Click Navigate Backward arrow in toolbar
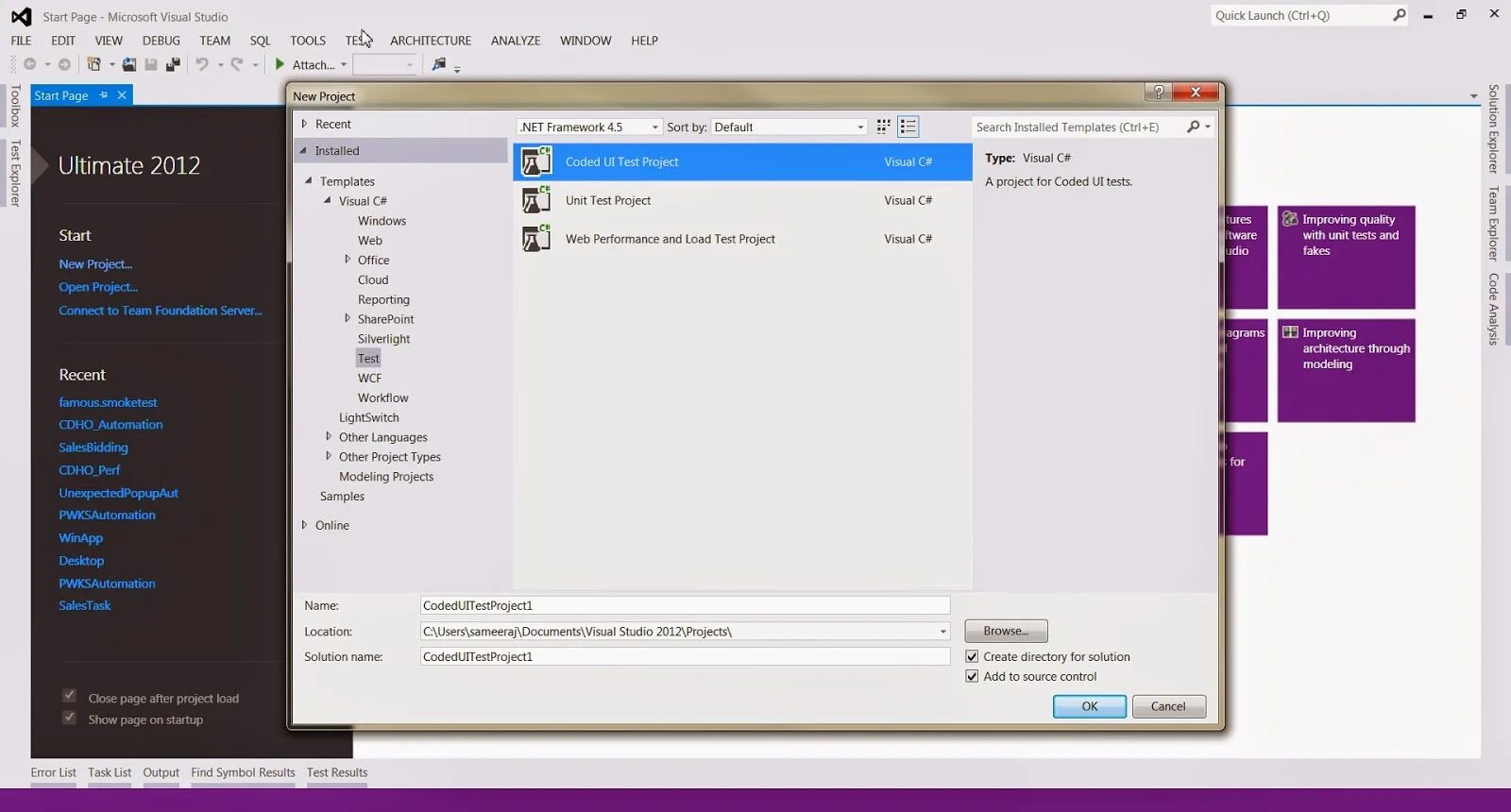The height and width of the screenshot is (812, 1511). coord(30,64)
